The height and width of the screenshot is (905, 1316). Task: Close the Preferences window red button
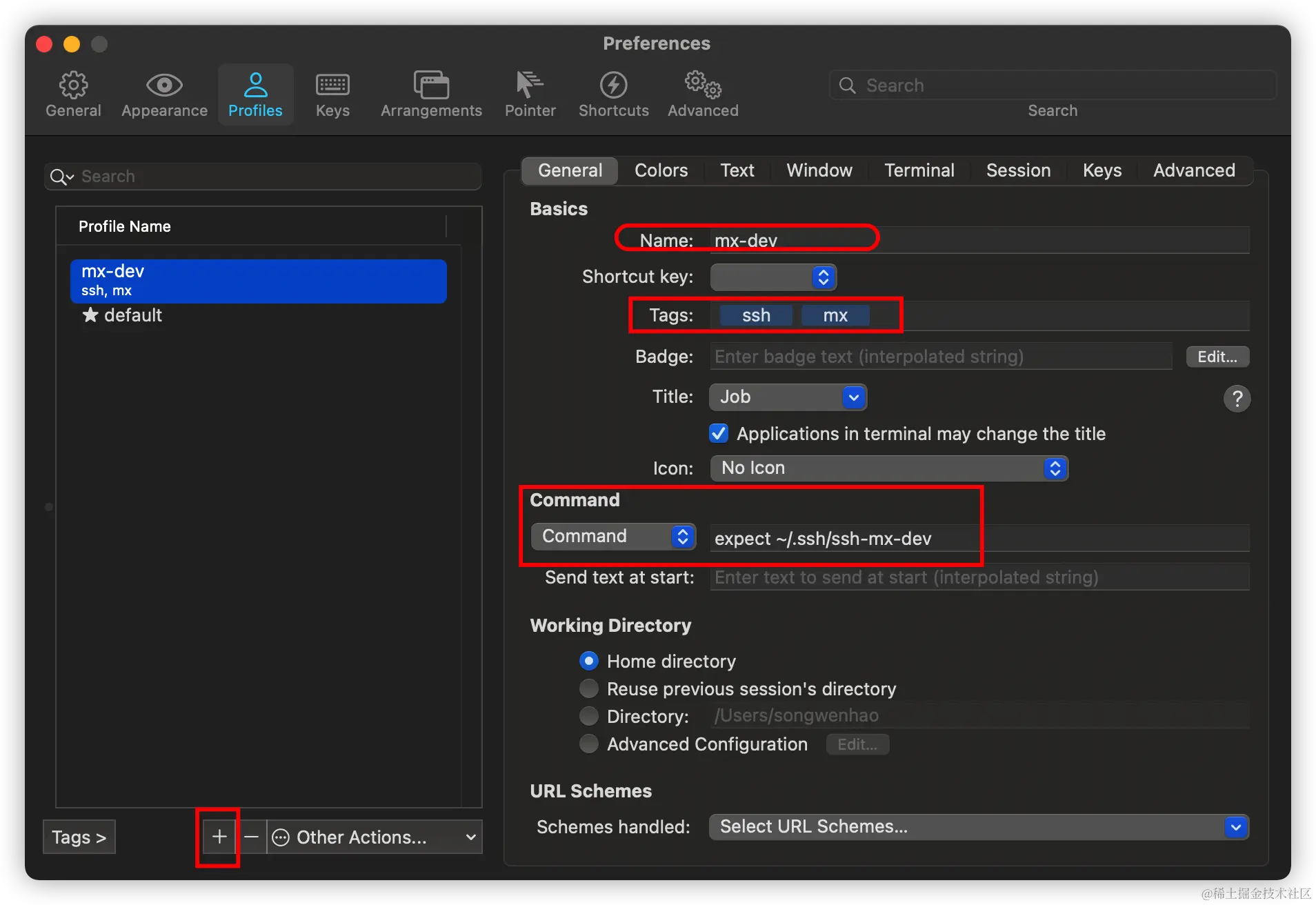pyautogui.click(x=44, y=44)
